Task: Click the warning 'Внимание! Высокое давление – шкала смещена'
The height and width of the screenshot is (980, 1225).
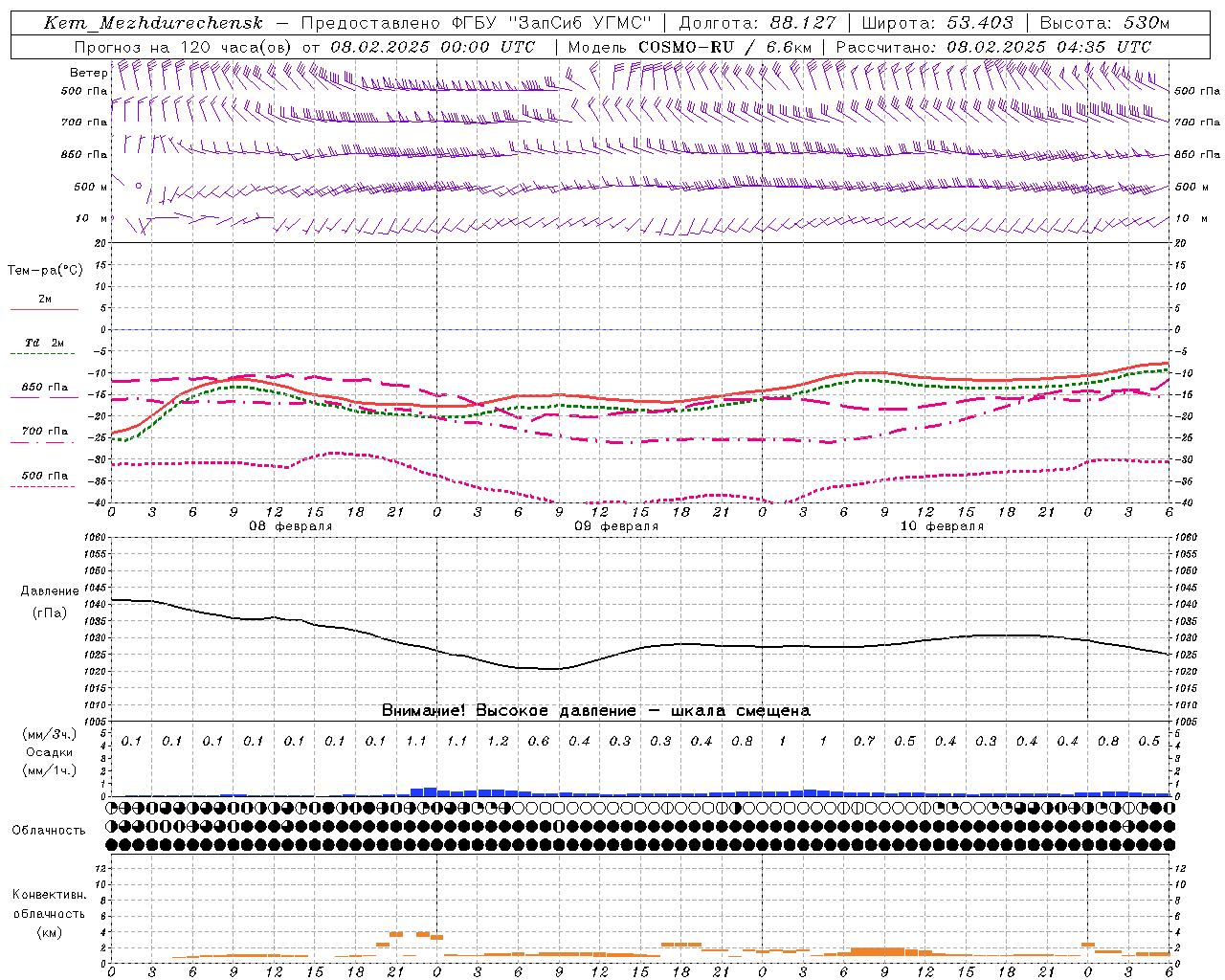Action: pos(596,711)
